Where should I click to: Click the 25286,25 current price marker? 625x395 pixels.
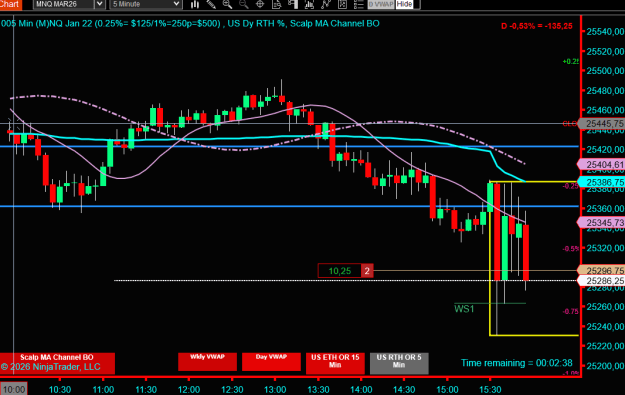pos(602,281)
